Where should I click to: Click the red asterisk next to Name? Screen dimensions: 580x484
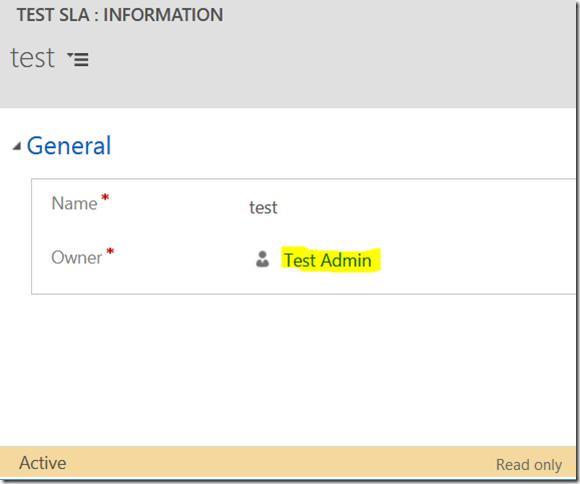tap(105, 198)
